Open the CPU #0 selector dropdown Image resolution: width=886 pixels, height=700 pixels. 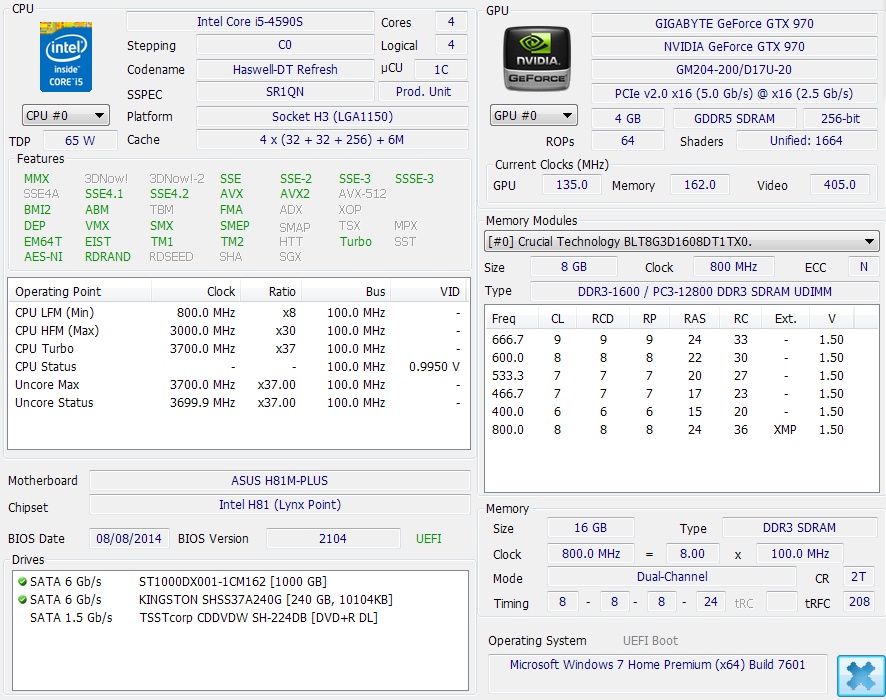click(x=66, y=116)
